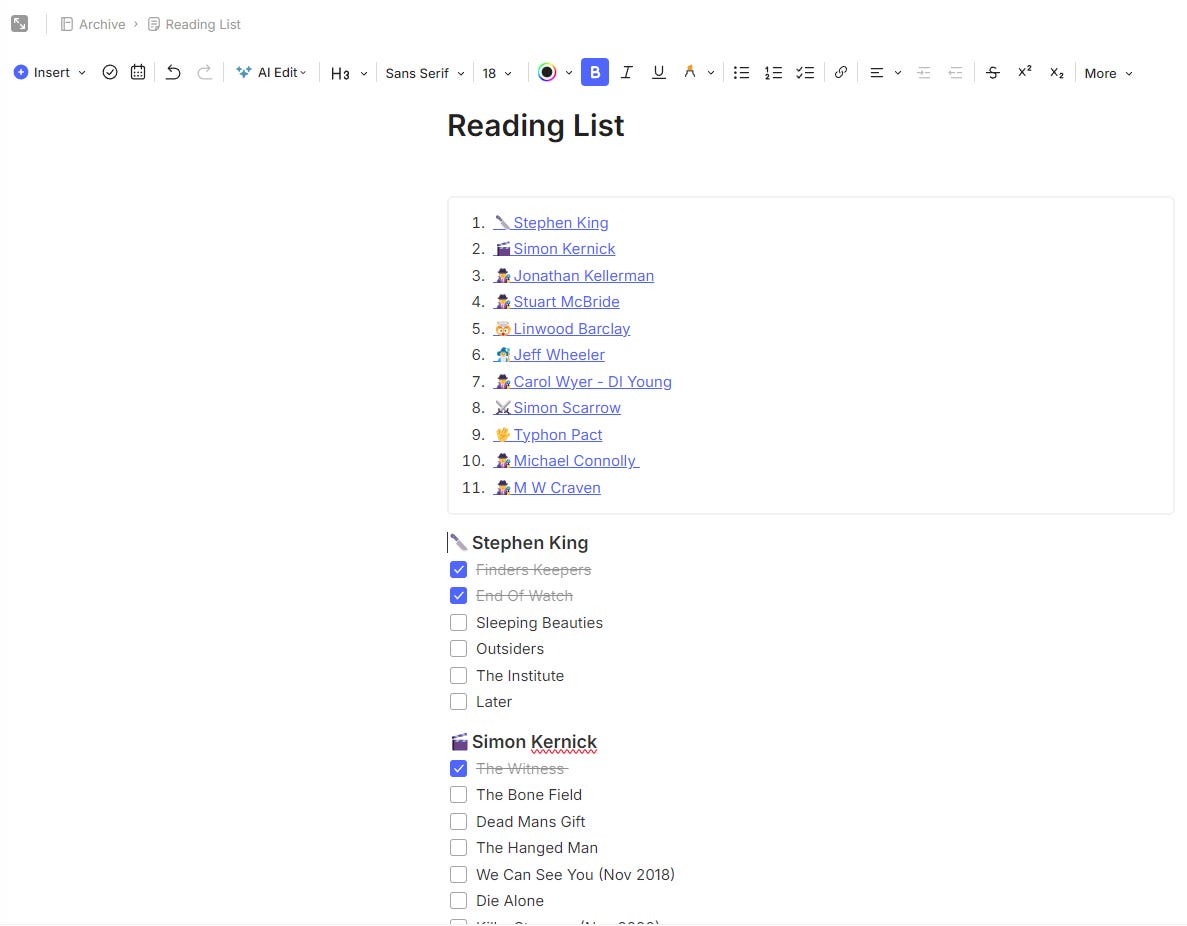The width and height of the screenshot is (1187, 926).
Task: Uncheck End Of Watch checkbox
Action: click(x=458, y=596)
